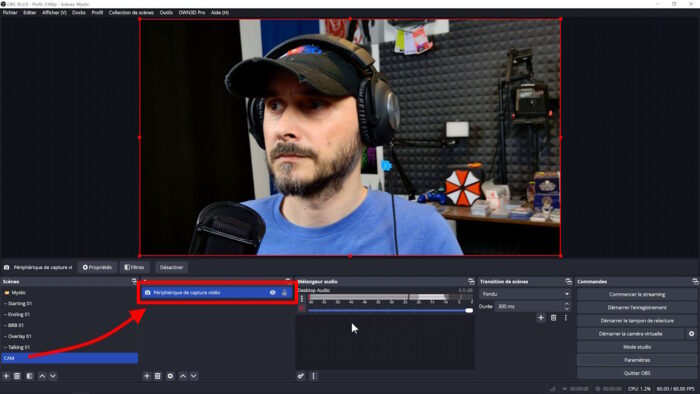This screenshot has height=394, width=700.
Task: Click Démarrer le tampon de relecture
Action: click(637, 320)
